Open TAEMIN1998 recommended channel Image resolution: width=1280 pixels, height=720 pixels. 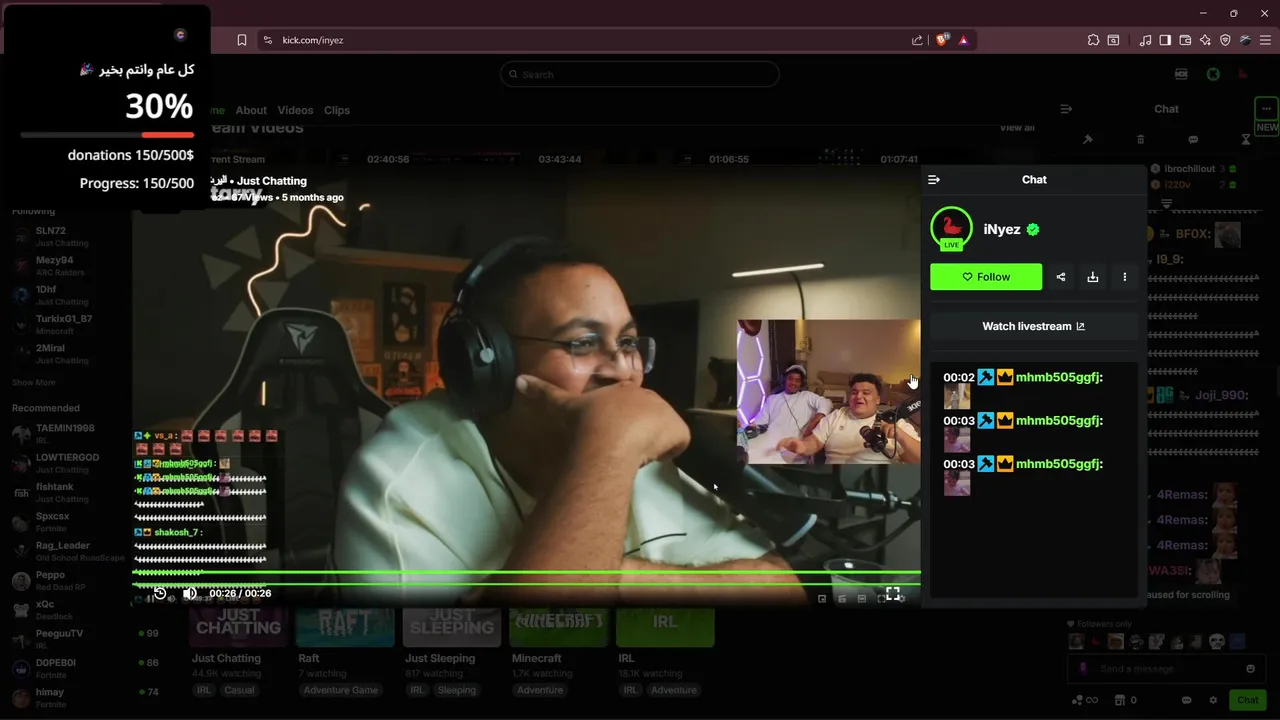pos(66,433)
